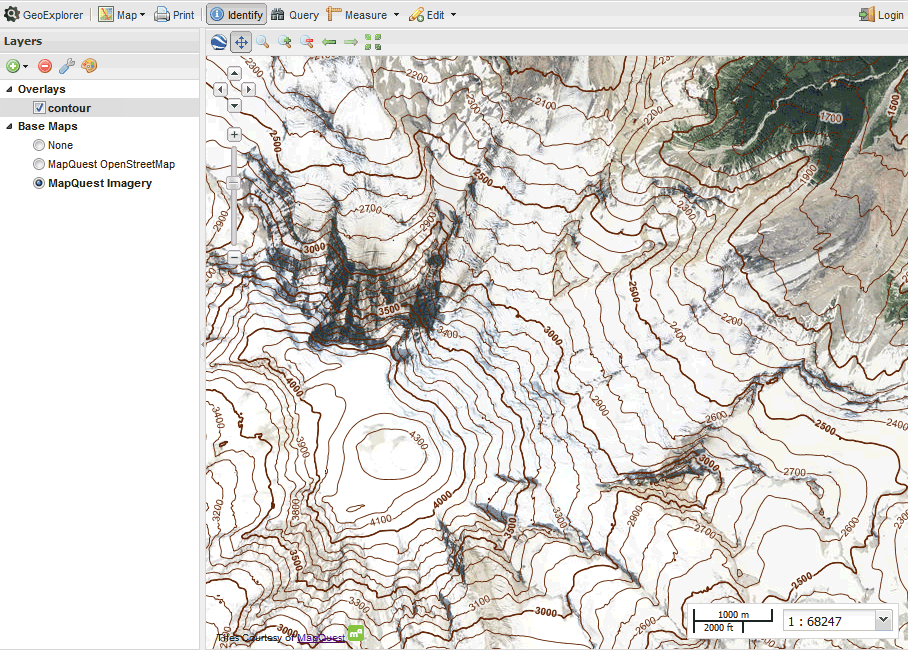Open the Google Earth 3D viewer icon

click(x=218, y=42)
